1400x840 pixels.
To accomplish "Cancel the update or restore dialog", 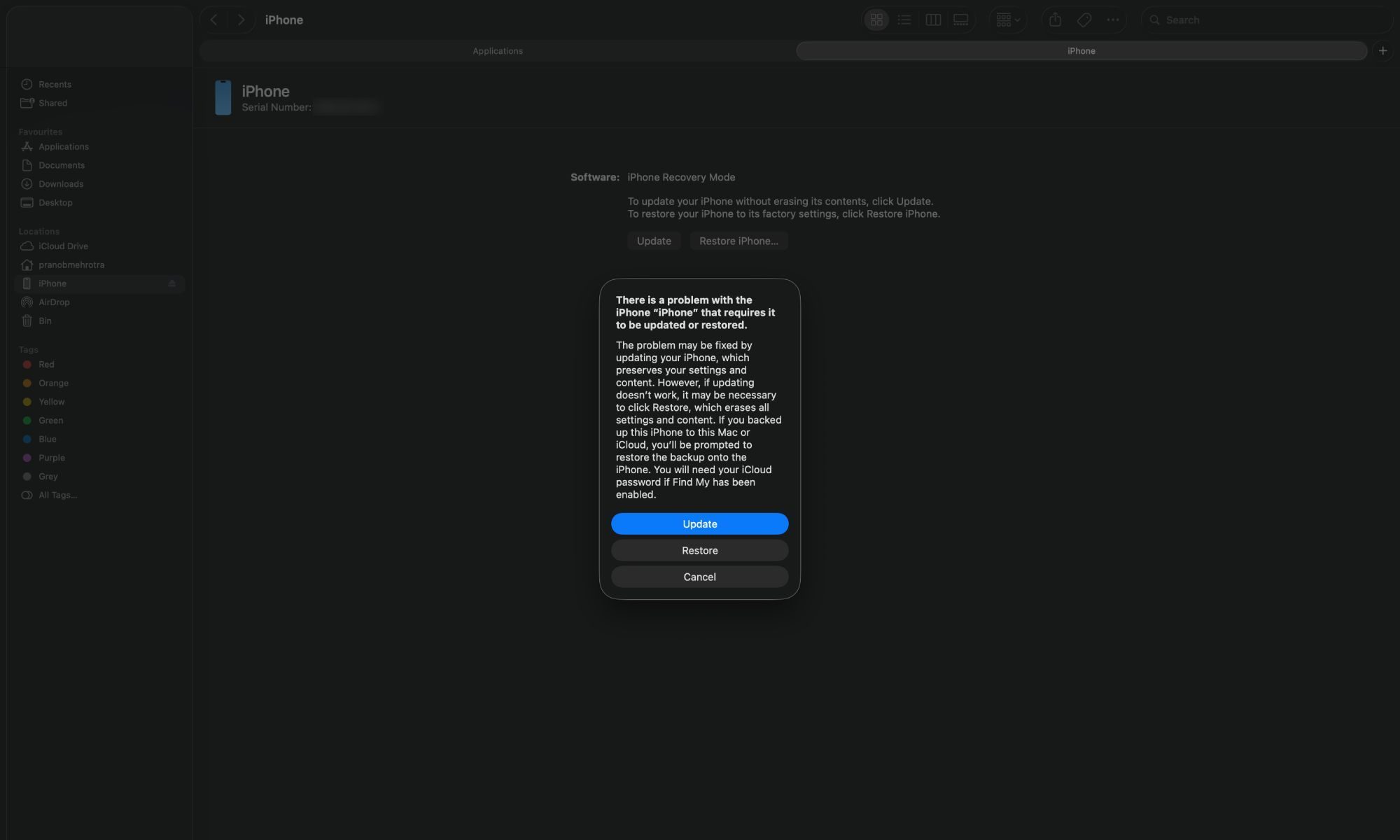I will click(x=699, y=577).
